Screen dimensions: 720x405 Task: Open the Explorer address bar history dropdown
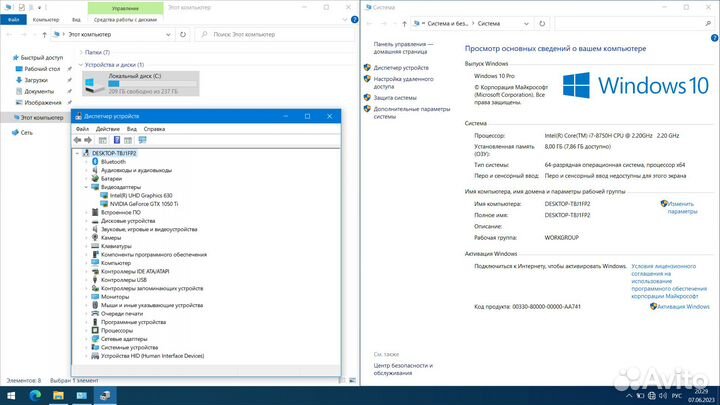point(168,34)
